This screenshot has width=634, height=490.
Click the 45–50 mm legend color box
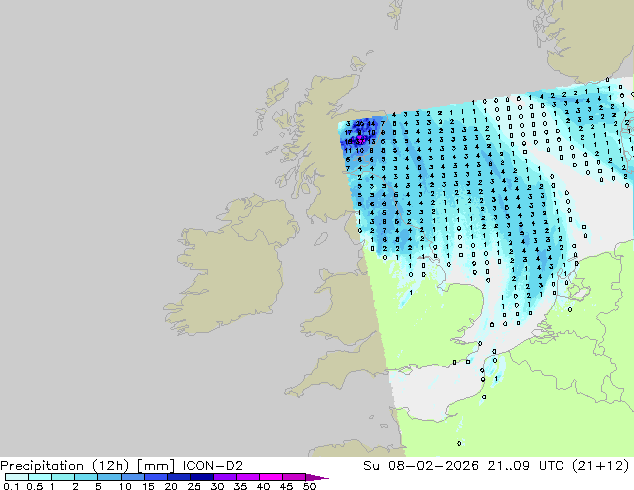click(x=294, y=477)
